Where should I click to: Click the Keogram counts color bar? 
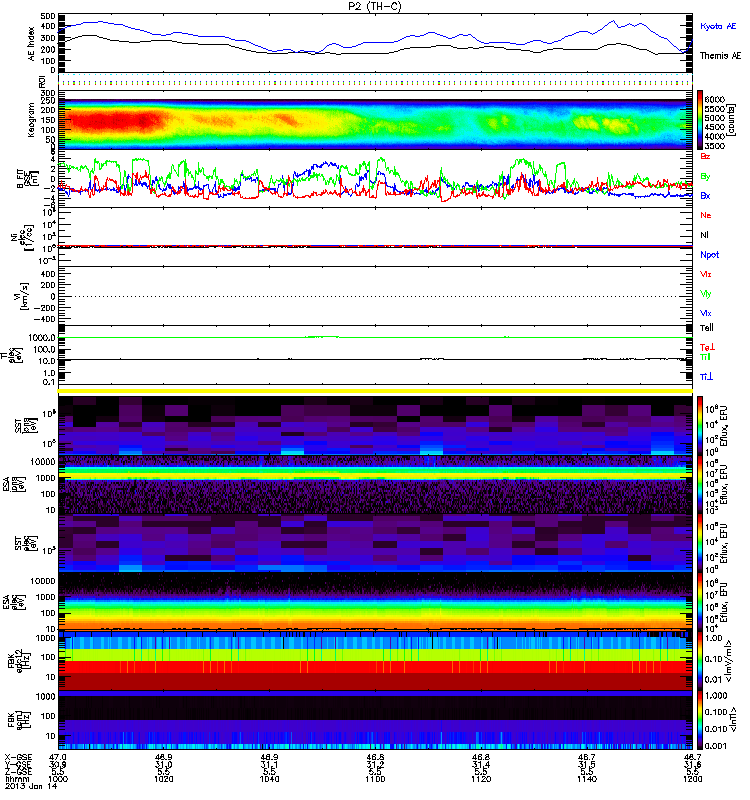[700, 120]
